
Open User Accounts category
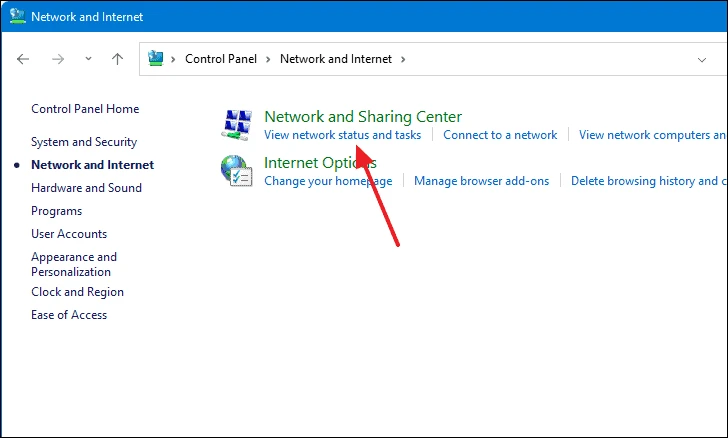point(69,234)
